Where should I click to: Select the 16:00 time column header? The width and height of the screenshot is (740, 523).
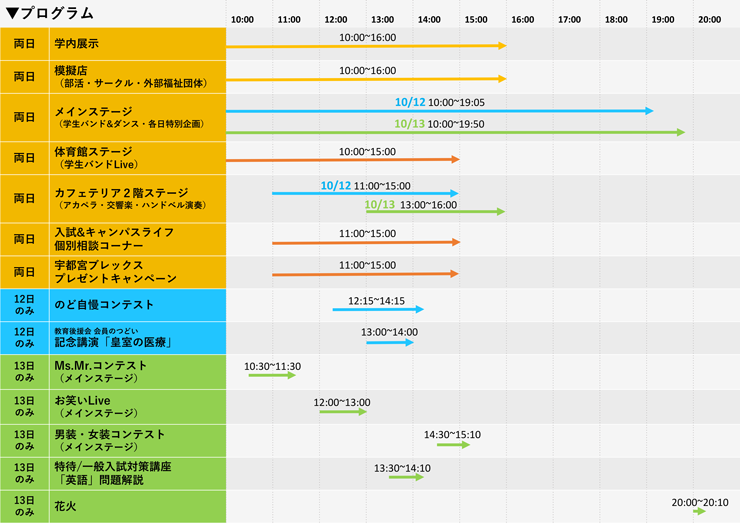(x=522, y=19)
